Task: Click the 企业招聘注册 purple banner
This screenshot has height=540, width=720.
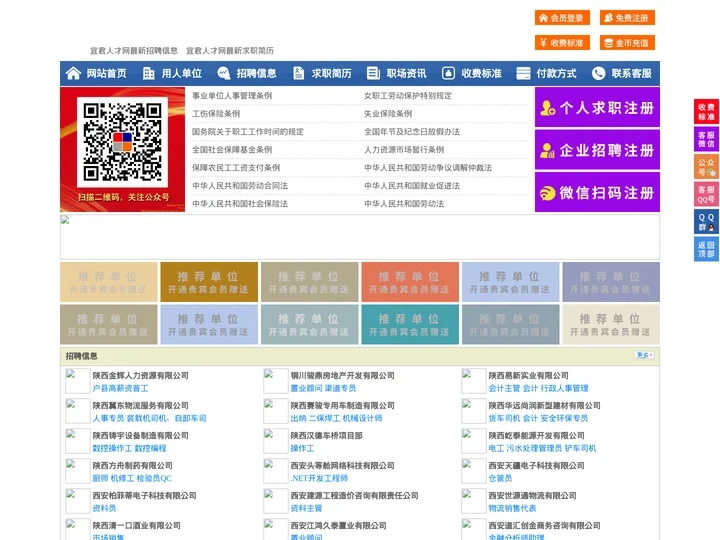Action: (597, 150)
